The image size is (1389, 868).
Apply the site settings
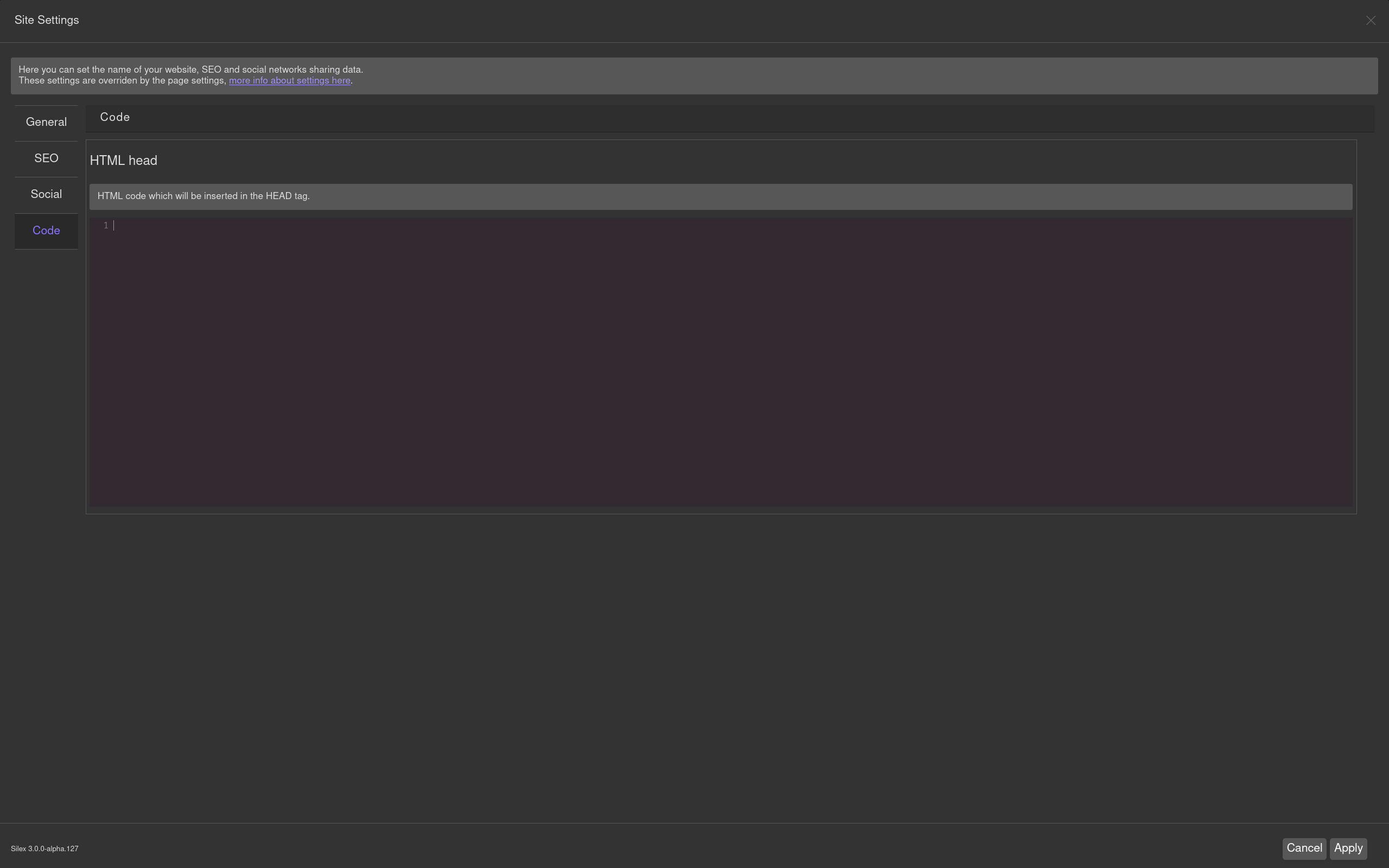pos(1348,848)
